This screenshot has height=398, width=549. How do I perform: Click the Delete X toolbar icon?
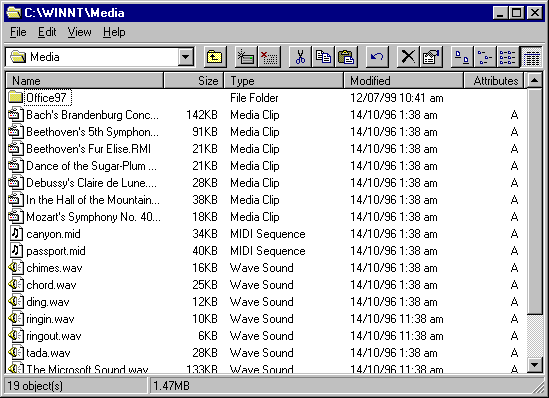click(x=408, y=57)
